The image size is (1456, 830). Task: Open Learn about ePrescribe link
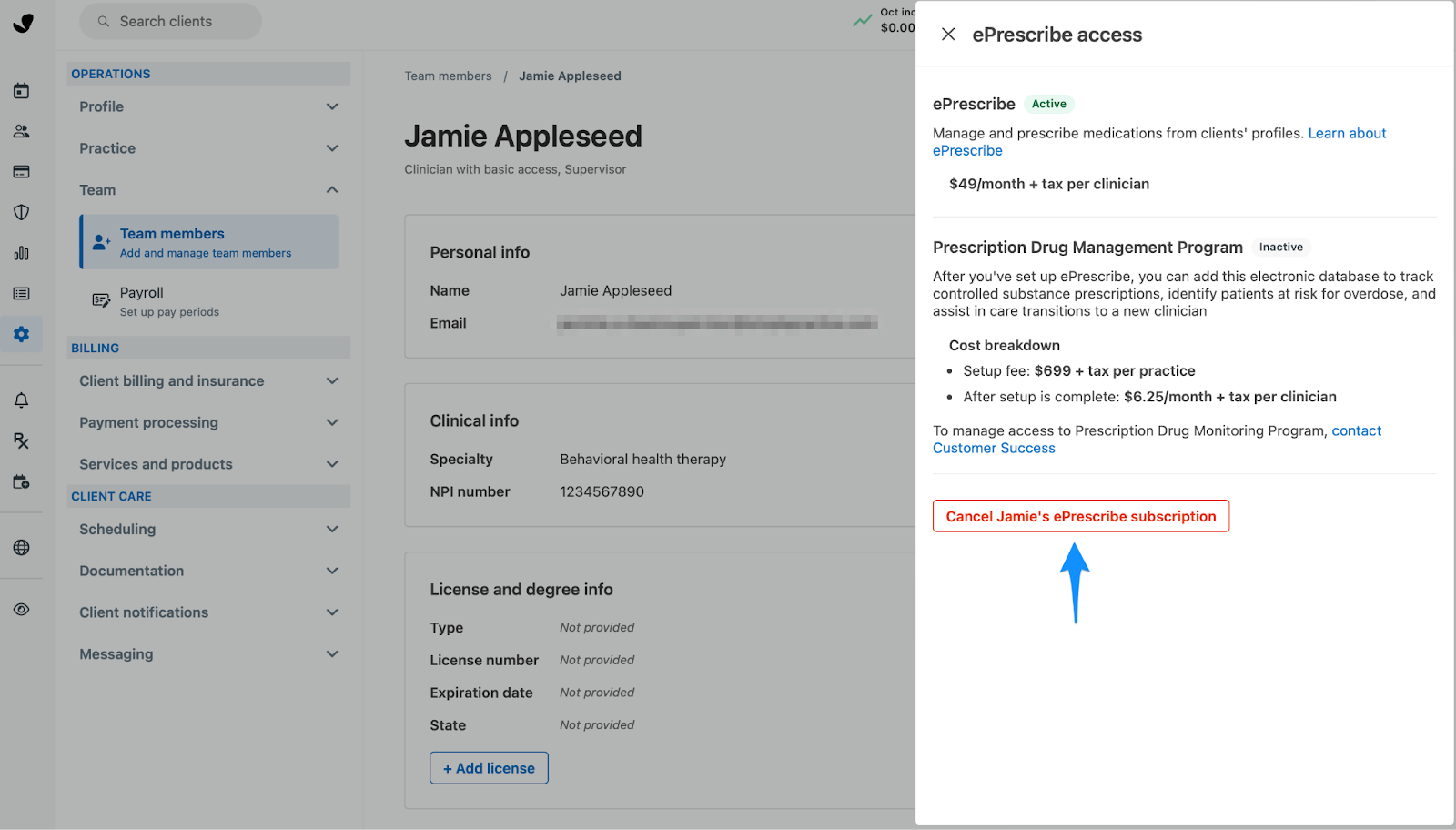1159,142
